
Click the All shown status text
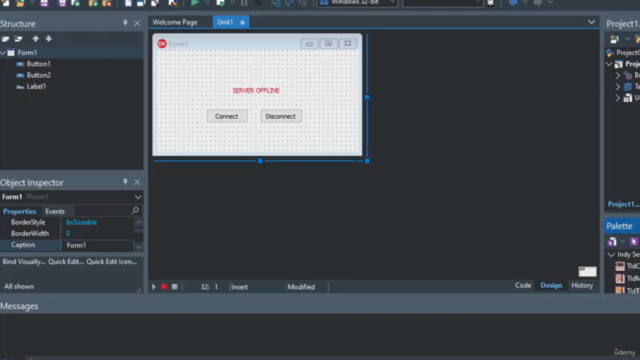point(19,287)
